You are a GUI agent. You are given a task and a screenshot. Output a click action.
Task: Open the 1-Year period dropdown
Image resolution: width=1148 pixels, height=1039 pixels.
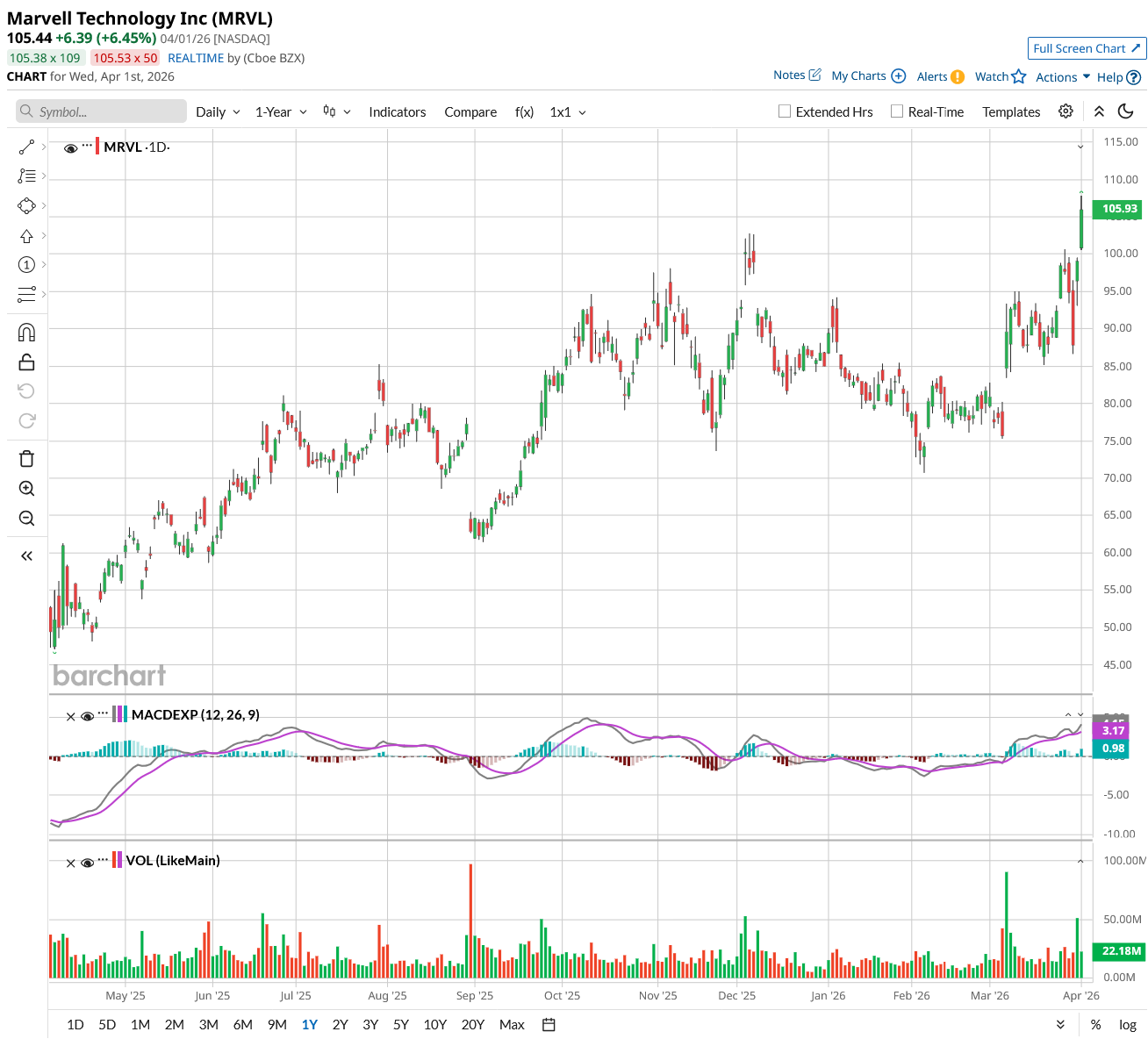(281, 111)
